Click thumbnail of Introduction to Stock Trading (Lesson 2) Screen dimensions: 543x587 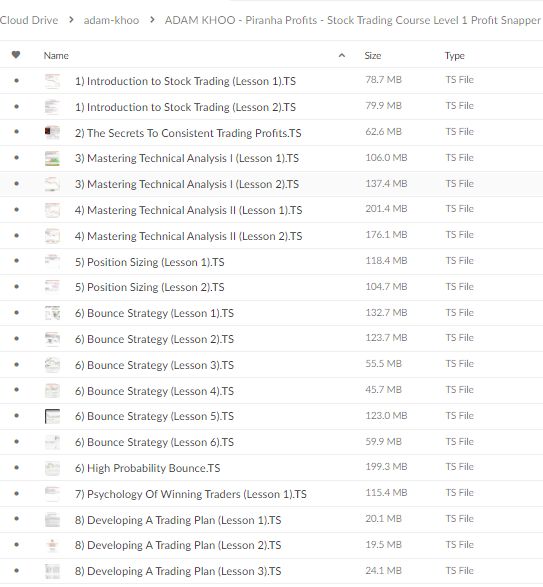coord(52,107)
